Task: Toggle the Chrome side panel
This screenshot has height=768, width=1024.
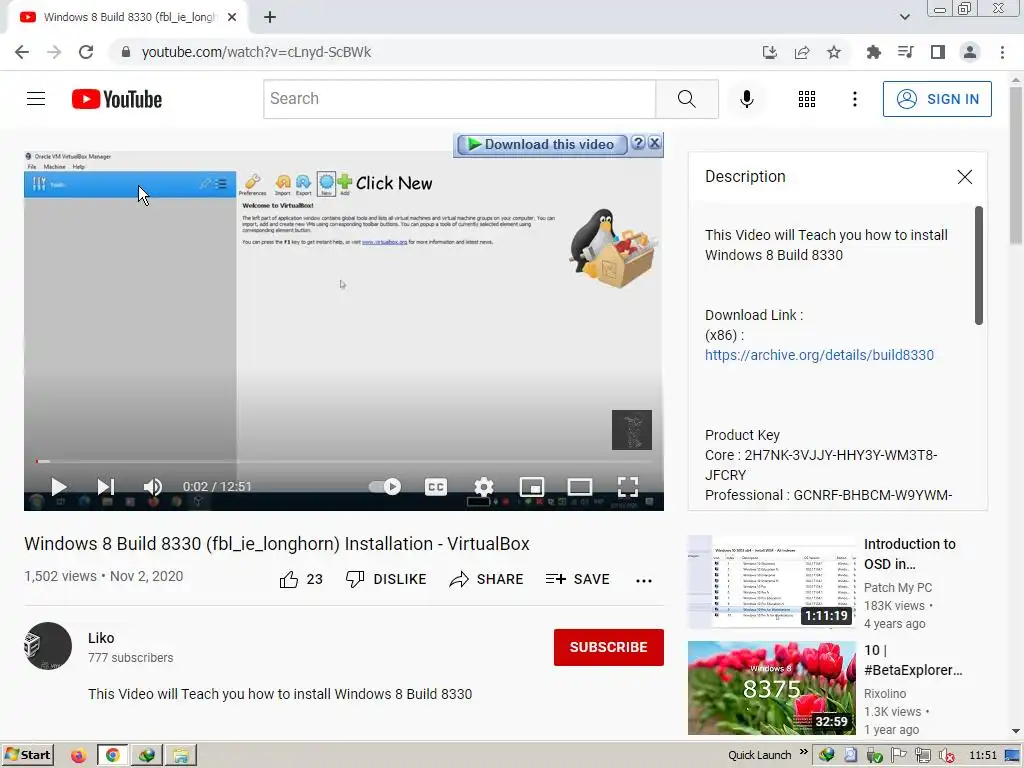Action: (x=938, y=52)
